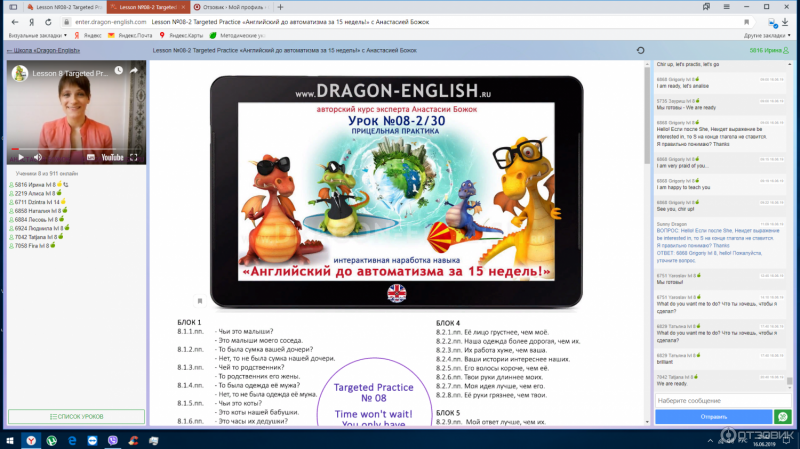Switch to the Отзовик profile tab

click(x=231, y=7)
